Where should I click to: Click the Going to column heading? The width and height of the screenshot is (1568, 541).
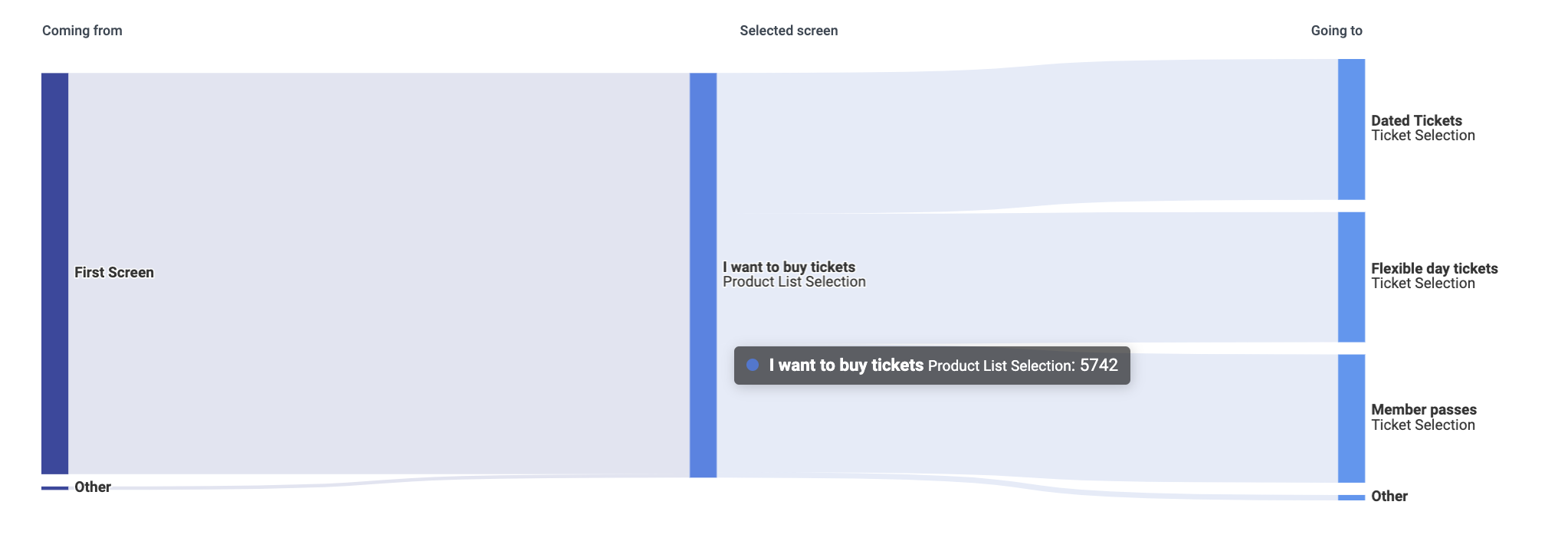click(x=1336, y=31)
